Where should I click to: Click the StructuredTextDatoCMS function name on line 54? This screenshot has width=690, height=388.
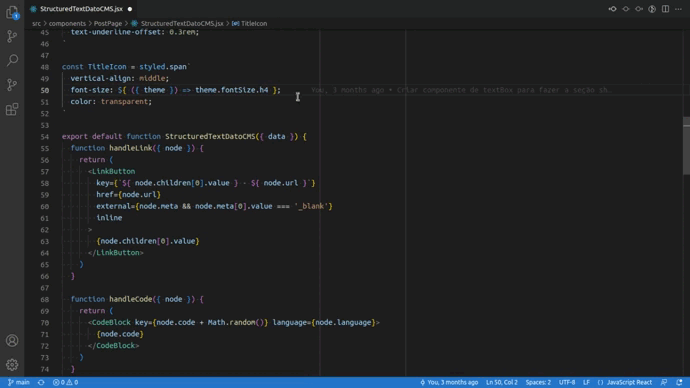210,136
